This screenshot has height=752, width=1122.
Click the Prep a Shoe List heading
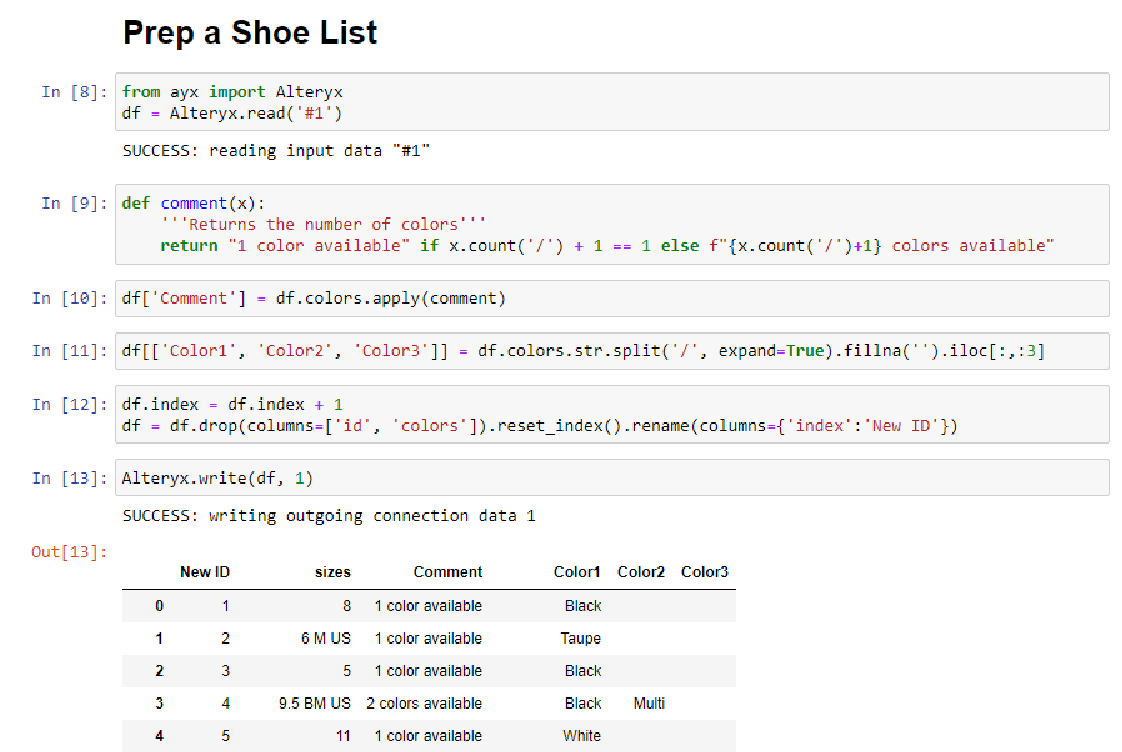(x=249, y=32)
